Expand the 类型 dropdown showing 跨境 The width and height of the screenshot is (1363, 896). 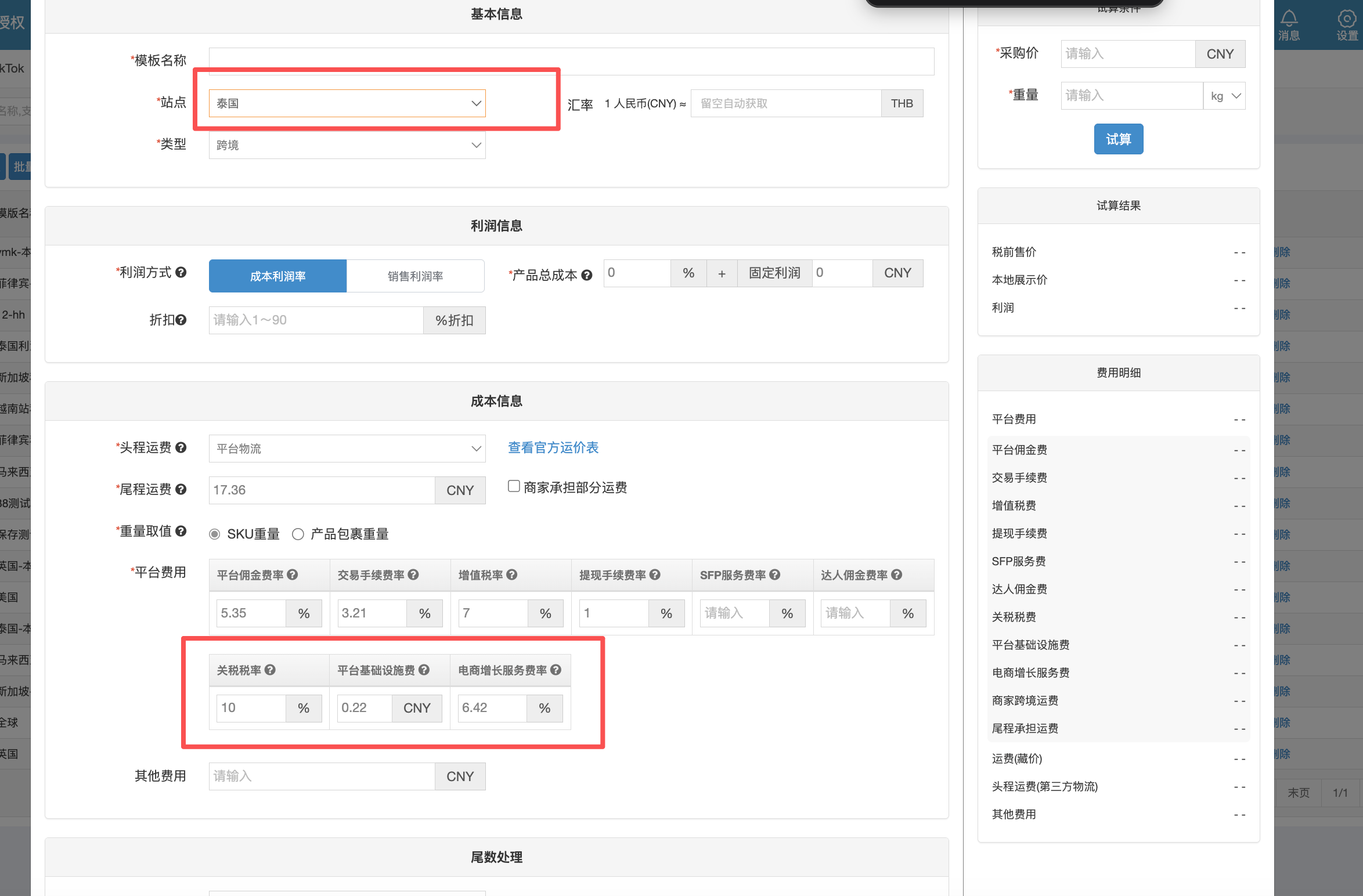coord(347,145)
